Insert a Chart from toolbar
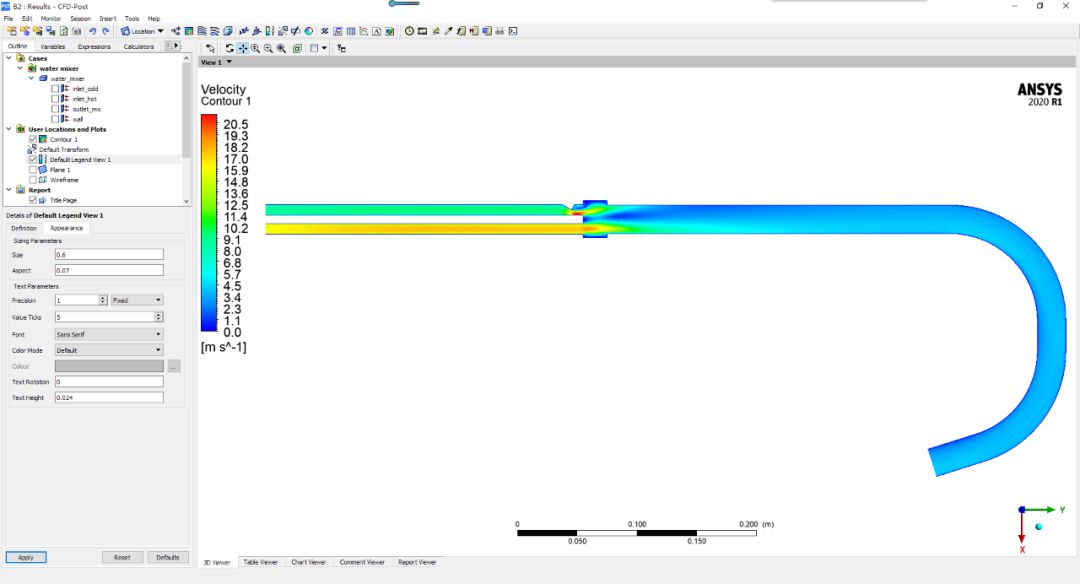This screenshot has width=1080, height=584. [x=363, y=31]
